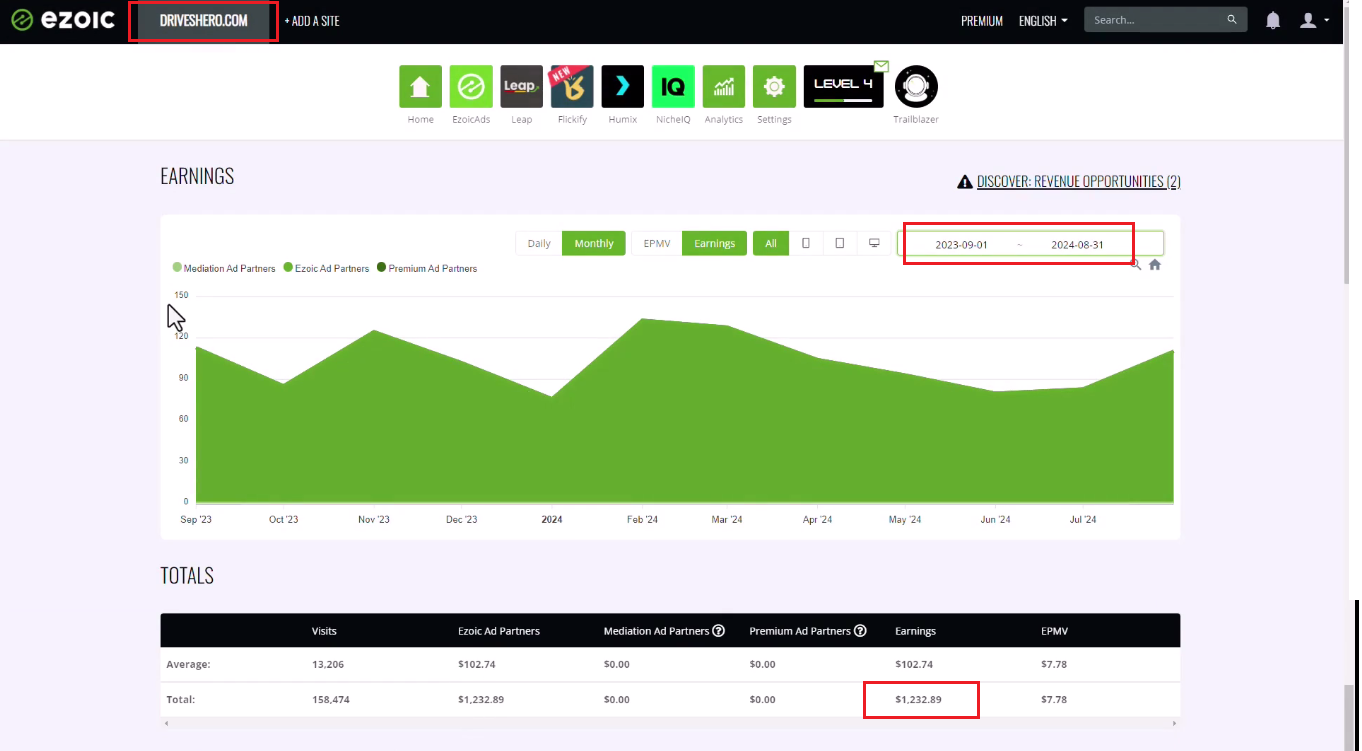Toggle Premium Ad Partners legend series

[x=427, y=268]
